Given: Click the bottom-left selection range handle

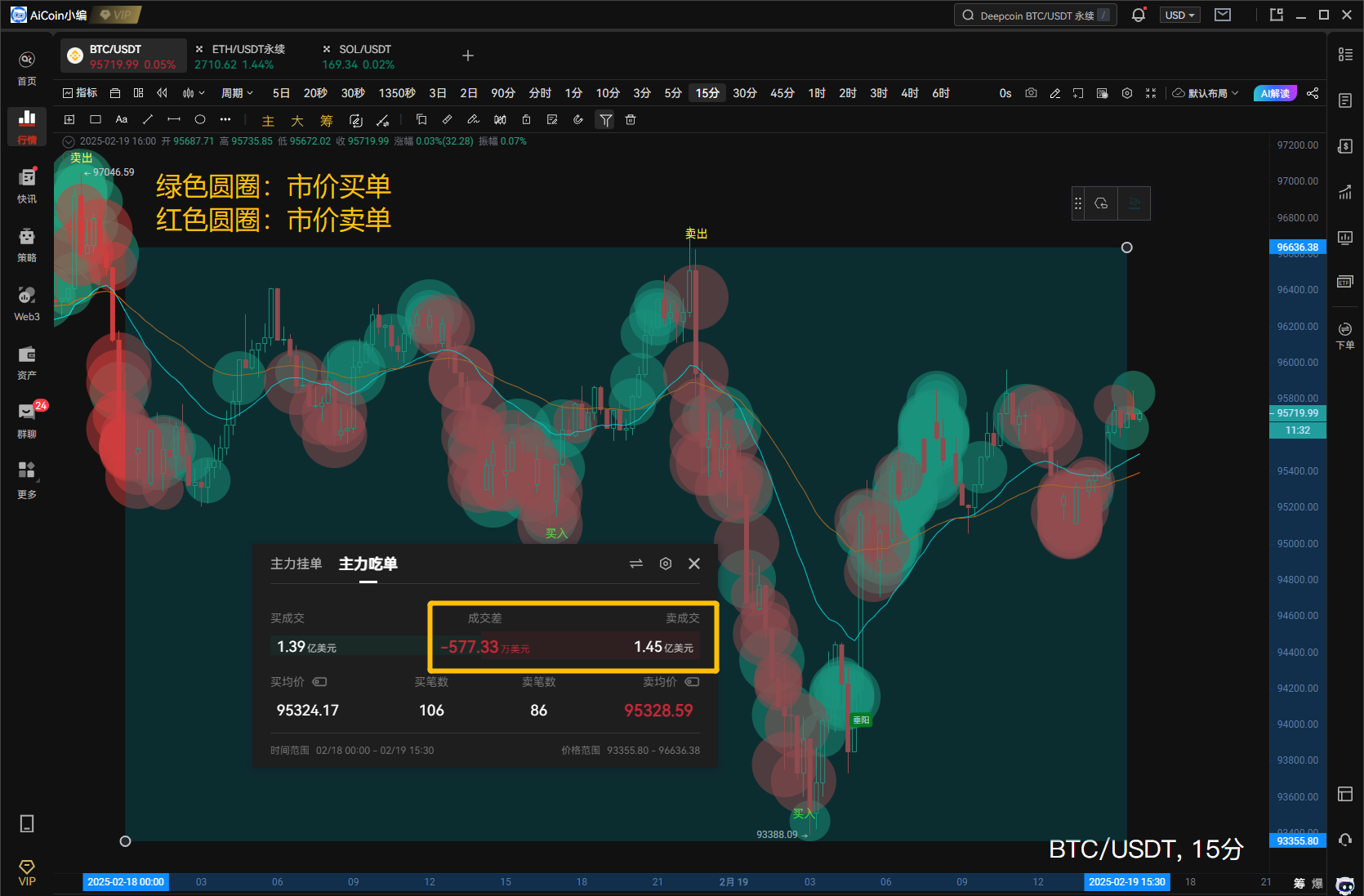Looking at the screenshot, I should [125, 841].
